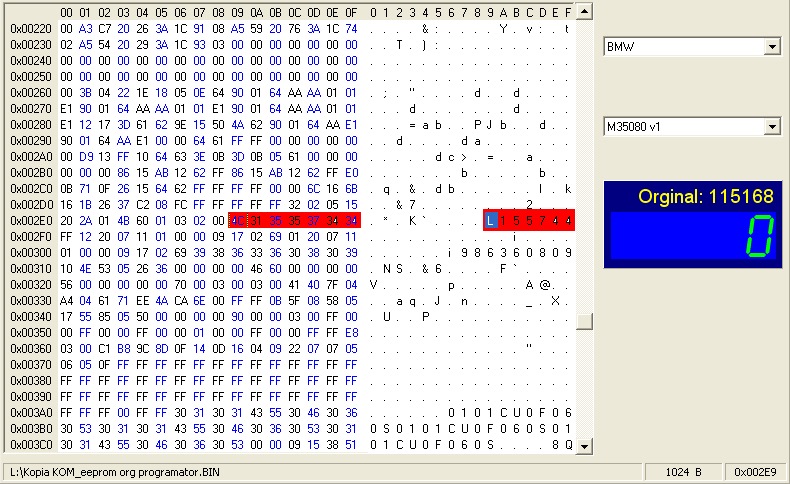Select first byte E1 in row 0x00270
This screenshot has height=484, width=790.
tap(66, 109)
